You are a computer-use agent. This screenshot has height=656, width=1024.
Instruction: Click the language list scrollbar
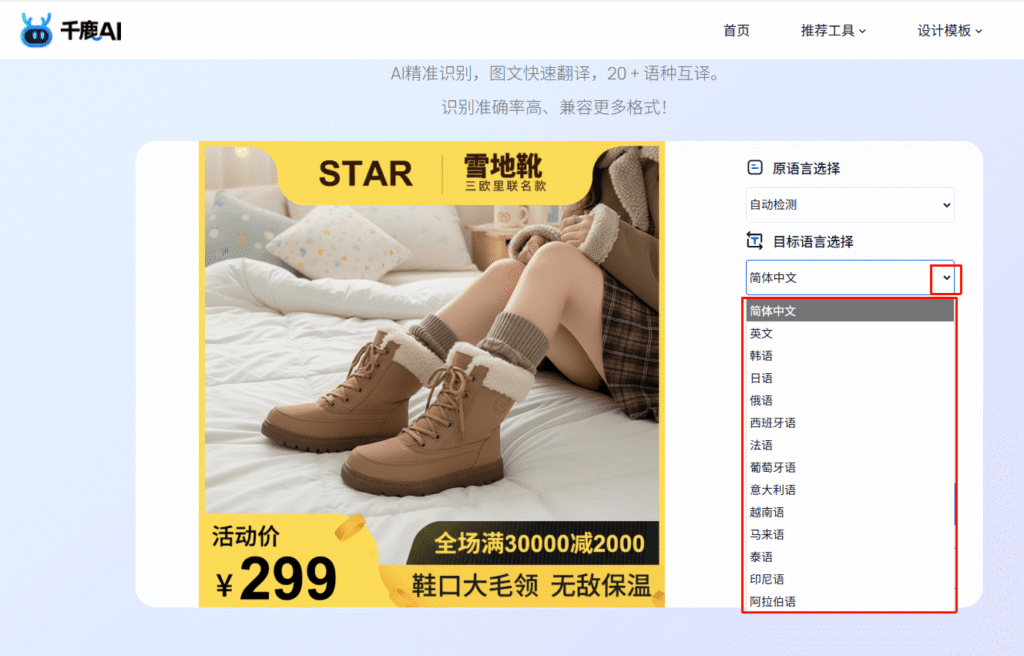954,504
